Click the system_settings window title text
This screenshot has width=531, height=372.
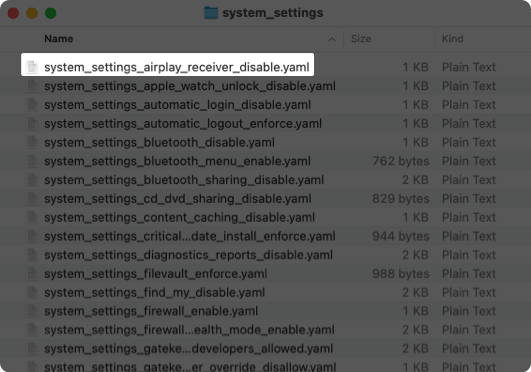tap(273, 13)
